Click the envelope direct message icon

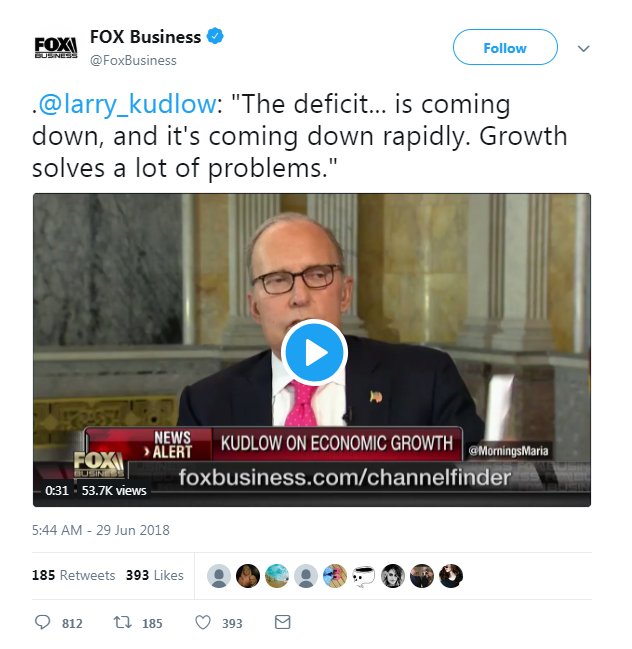pos(283,622)
